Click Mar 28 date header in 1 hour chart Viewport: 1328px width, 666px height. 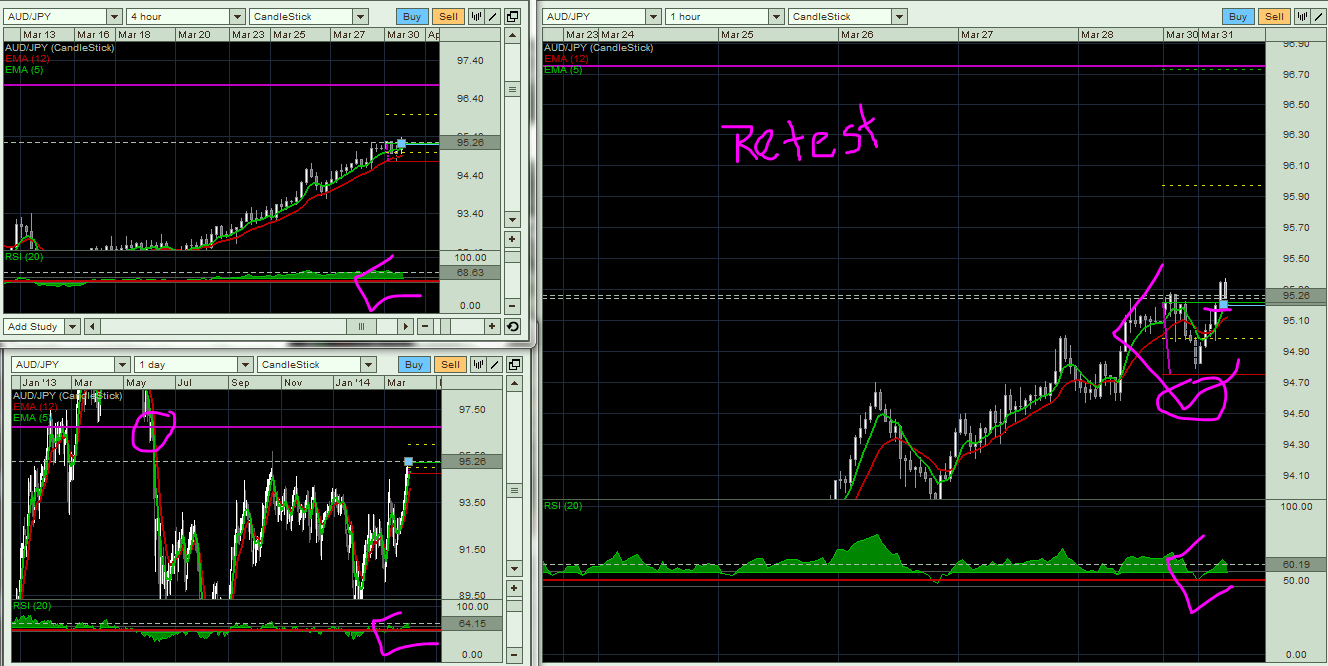pos(1097,34)
